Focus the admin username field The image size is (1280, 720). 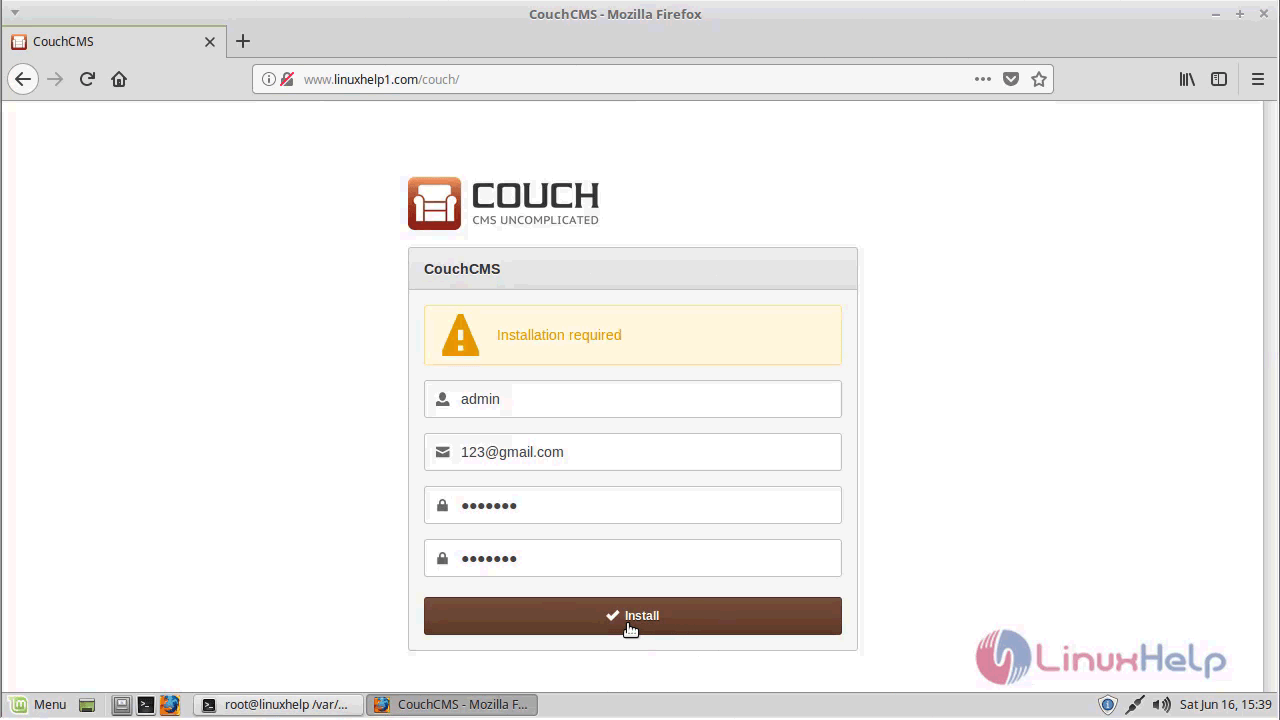coord(632,399)
